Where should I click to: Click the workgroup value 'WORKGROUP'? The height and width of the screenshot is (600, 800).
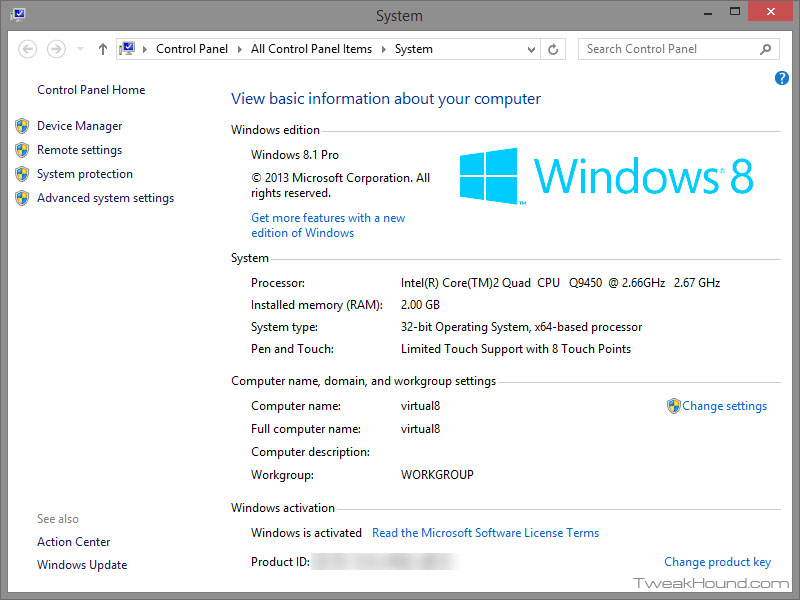(x=437, y=475)
